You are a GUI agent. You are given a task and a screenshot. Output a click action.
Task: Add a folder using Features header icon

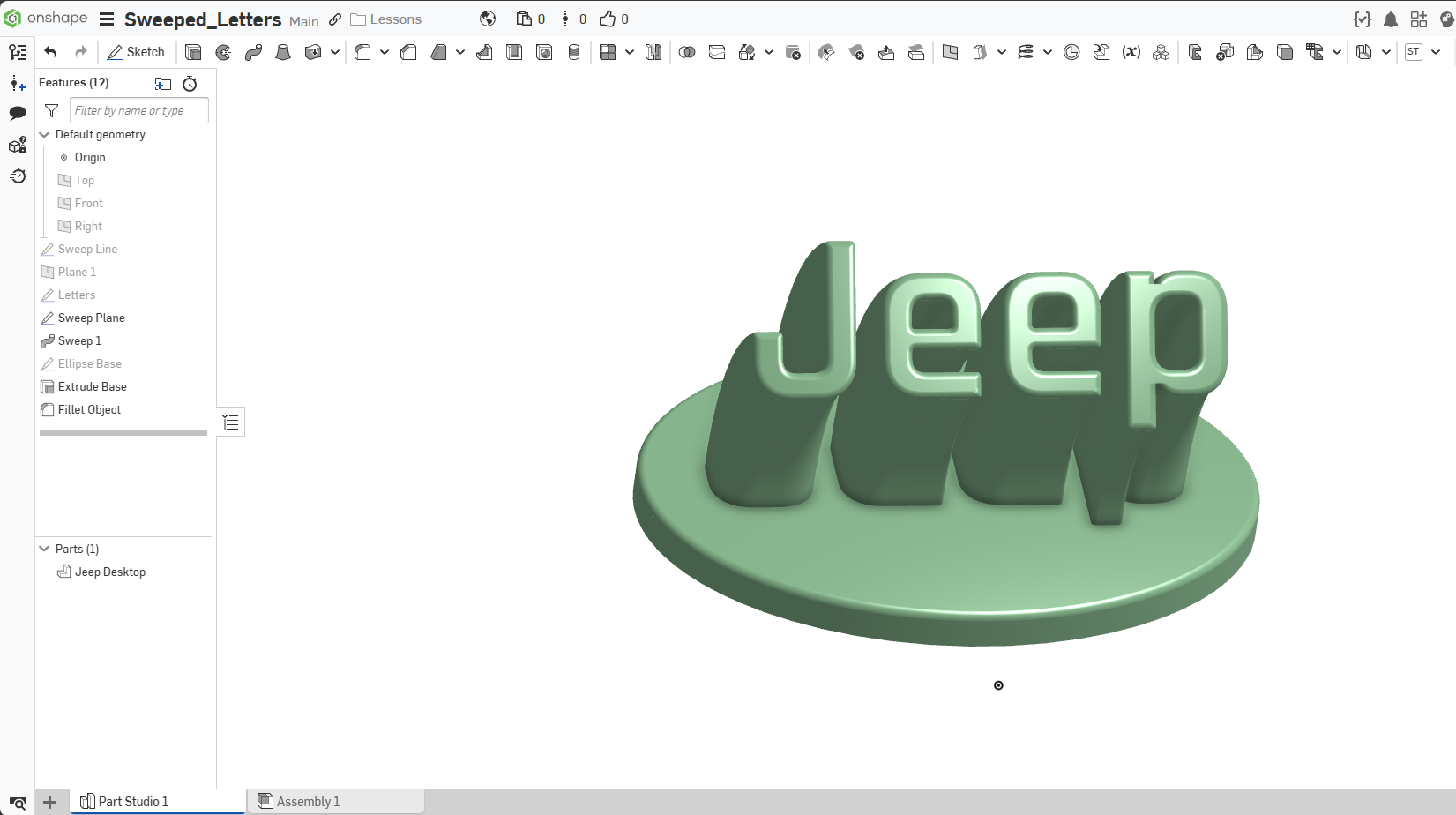pos(163,84)
